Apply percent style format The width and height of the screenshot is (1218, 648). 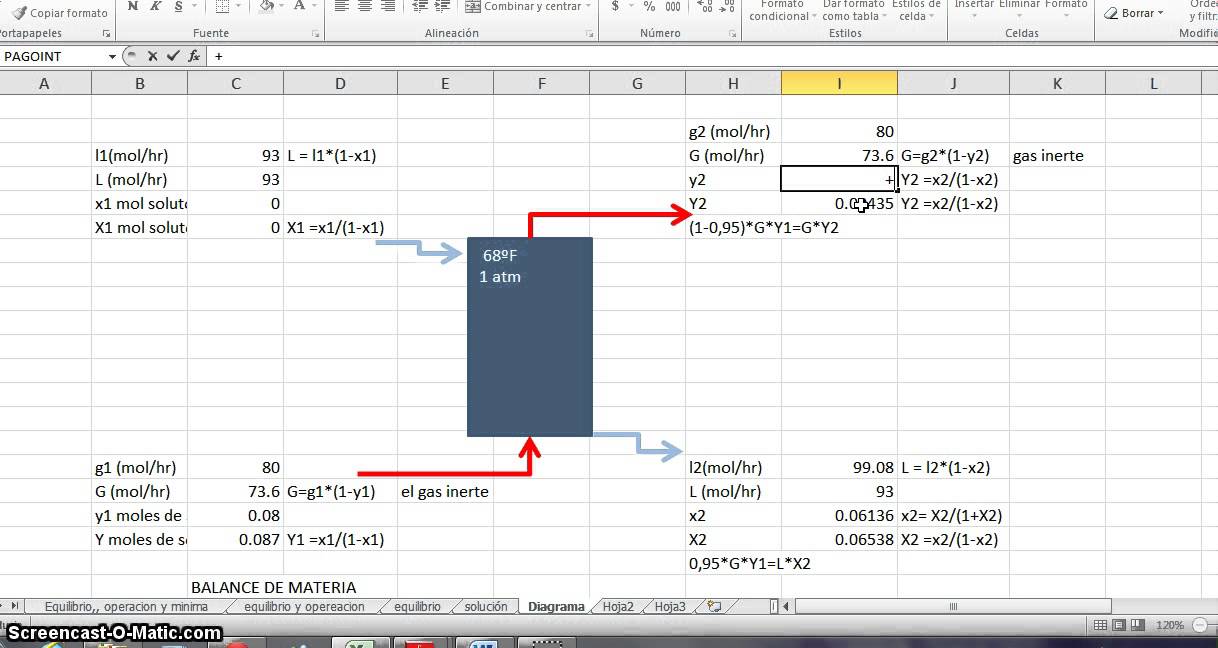(649, 6)
